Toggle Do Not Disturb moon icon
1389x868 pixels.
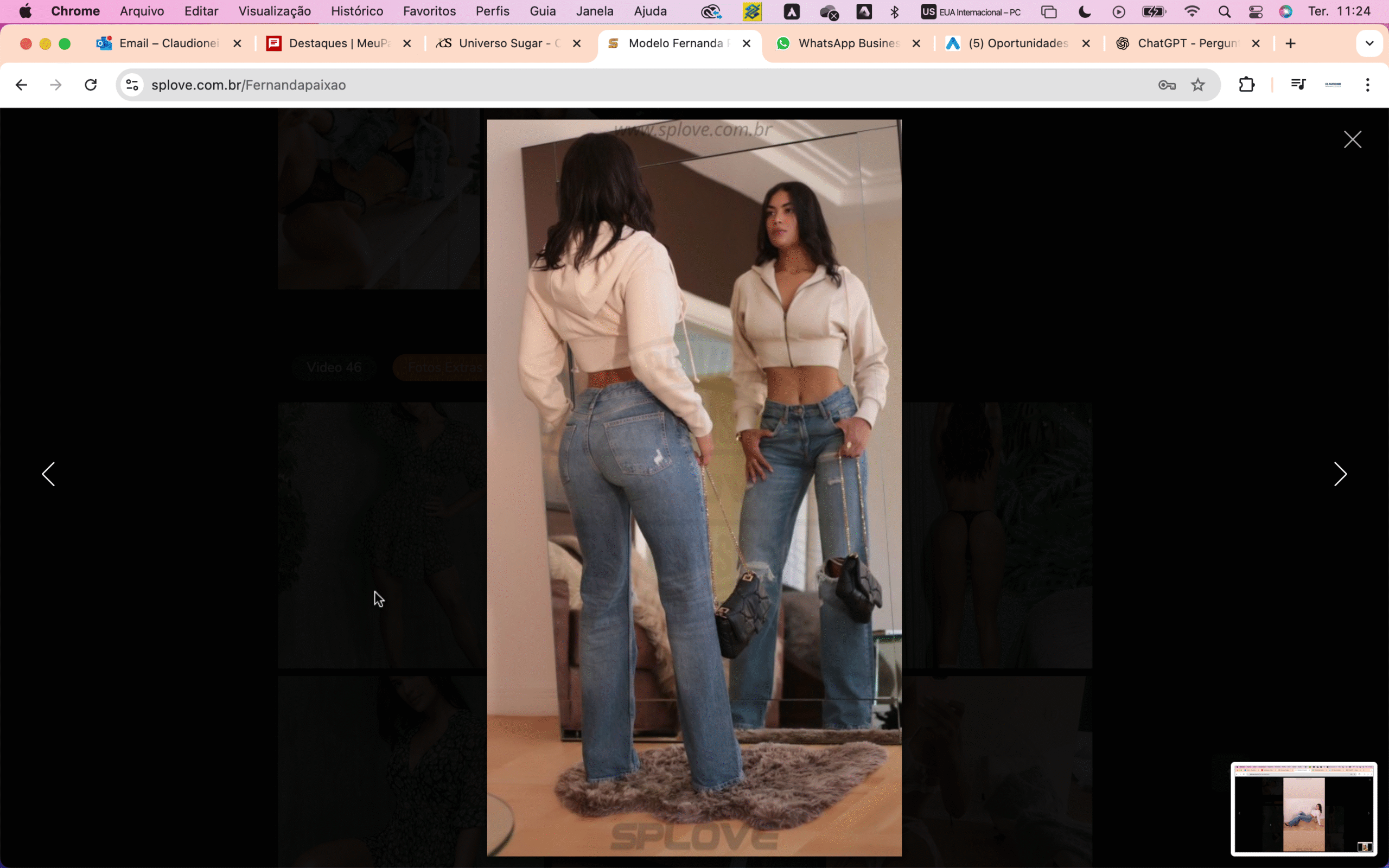(1085, 11)
